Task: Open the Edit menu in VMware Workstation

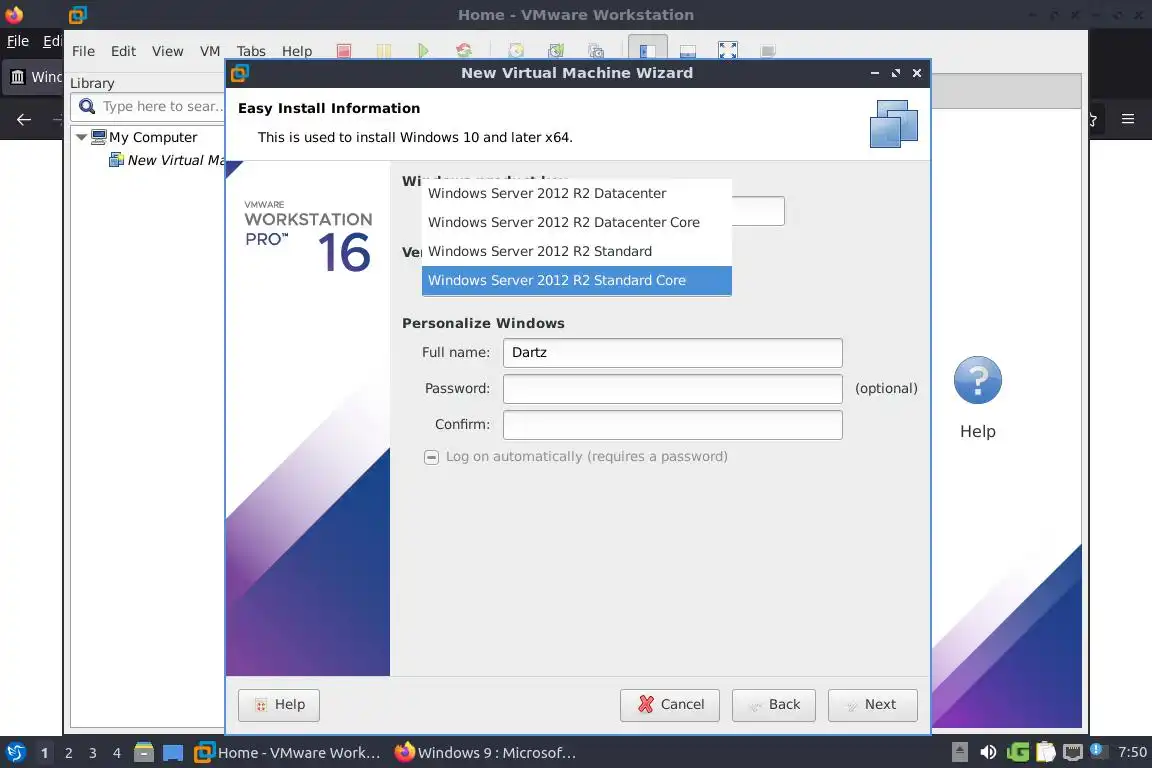Action: (x=123, y=51)
